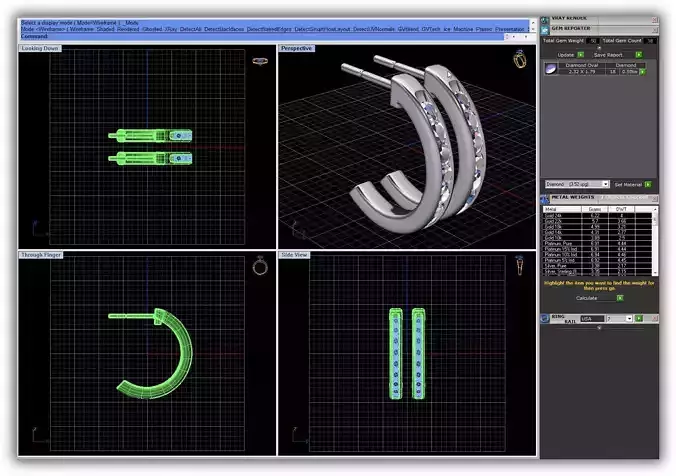Click the Diamond Oval gem name cell

tap(582, 66)
